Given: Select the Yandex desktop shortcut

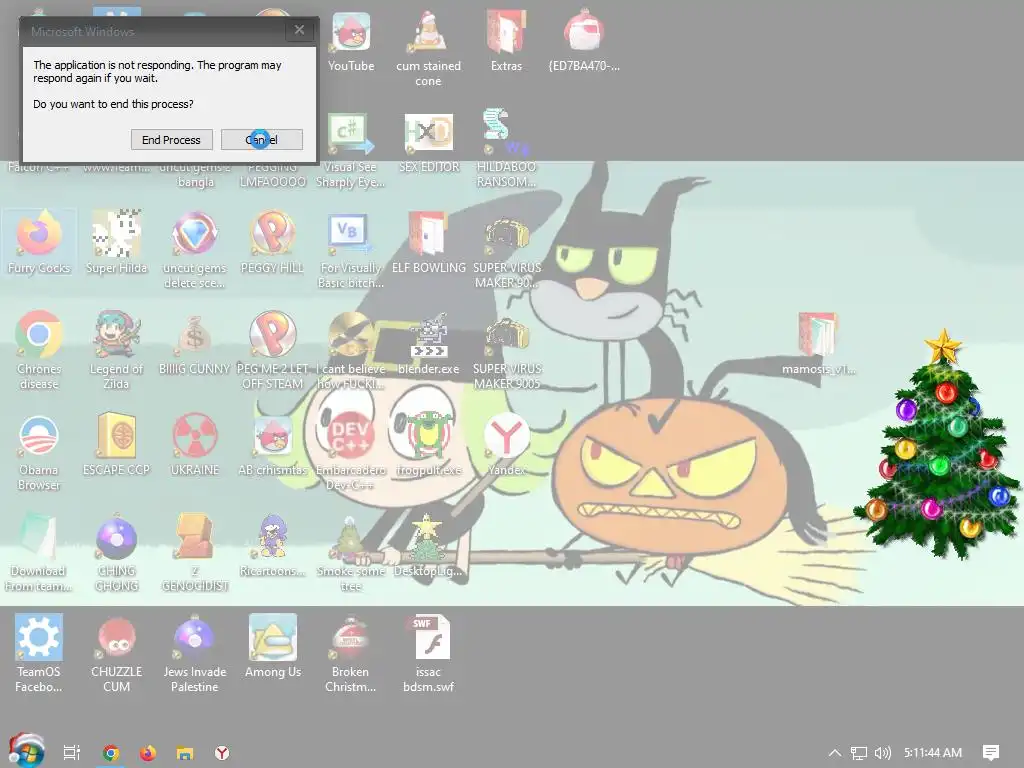Looking at the screenshot, I should 507,445.
